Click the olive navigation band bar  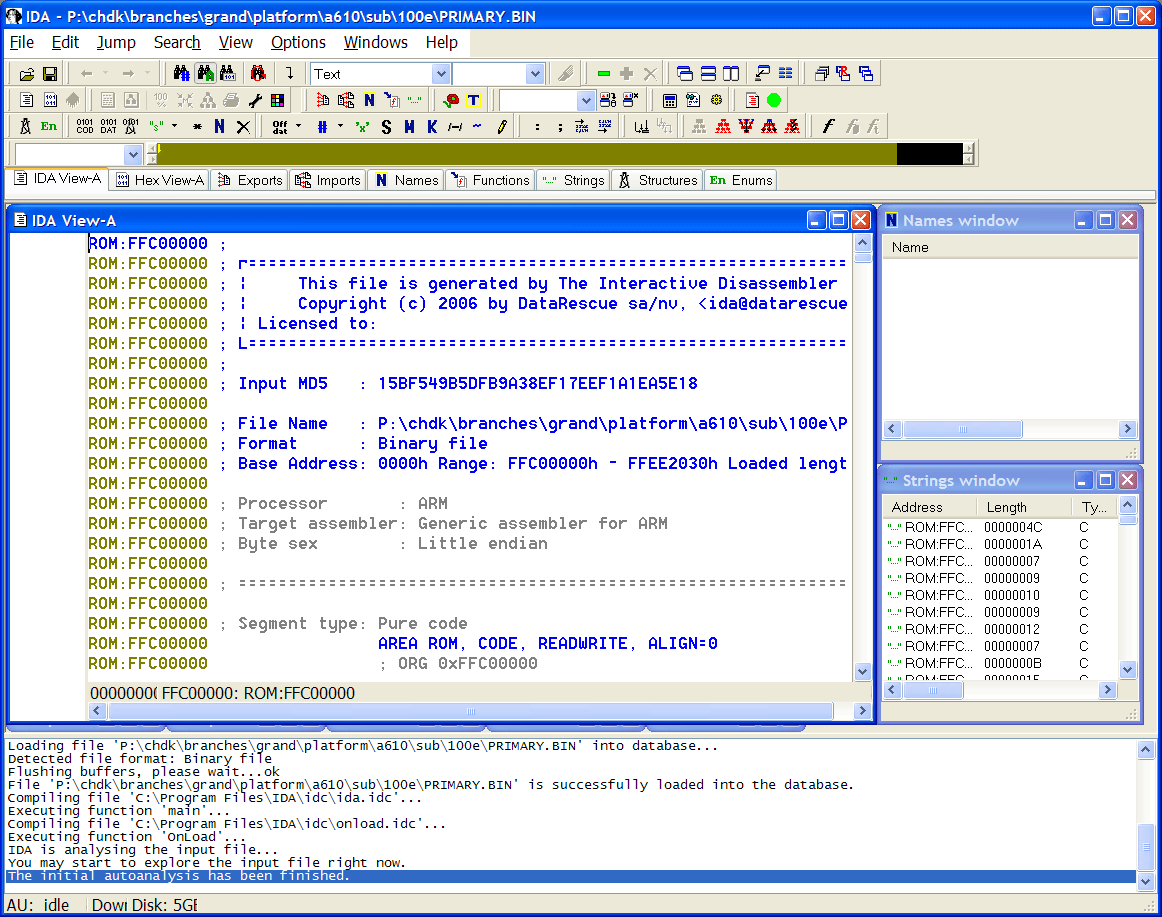point(520,154)
